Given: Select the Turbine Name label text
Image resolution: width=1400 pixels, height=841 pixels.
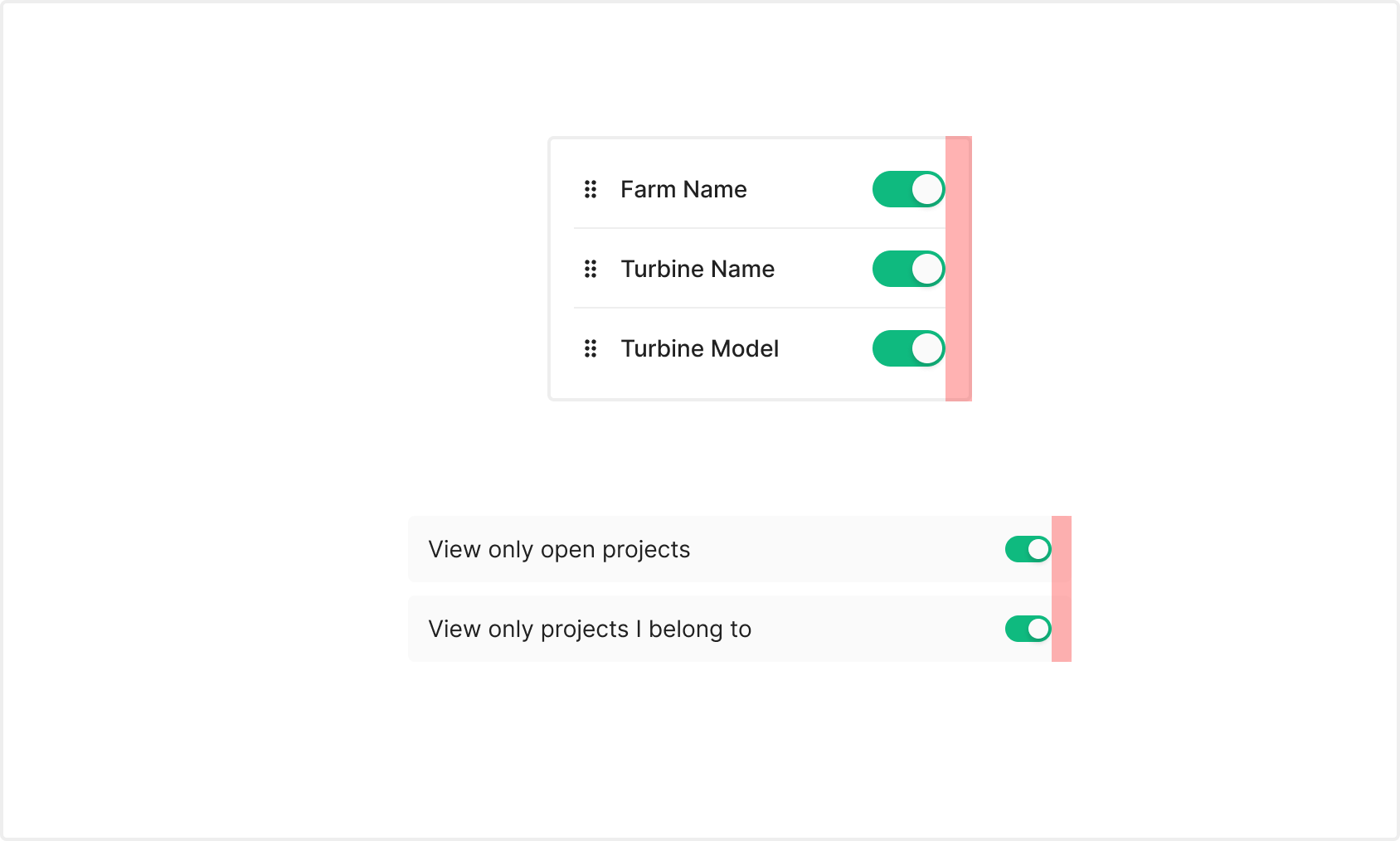Looking at the screenshot, I should pos(698,270).
